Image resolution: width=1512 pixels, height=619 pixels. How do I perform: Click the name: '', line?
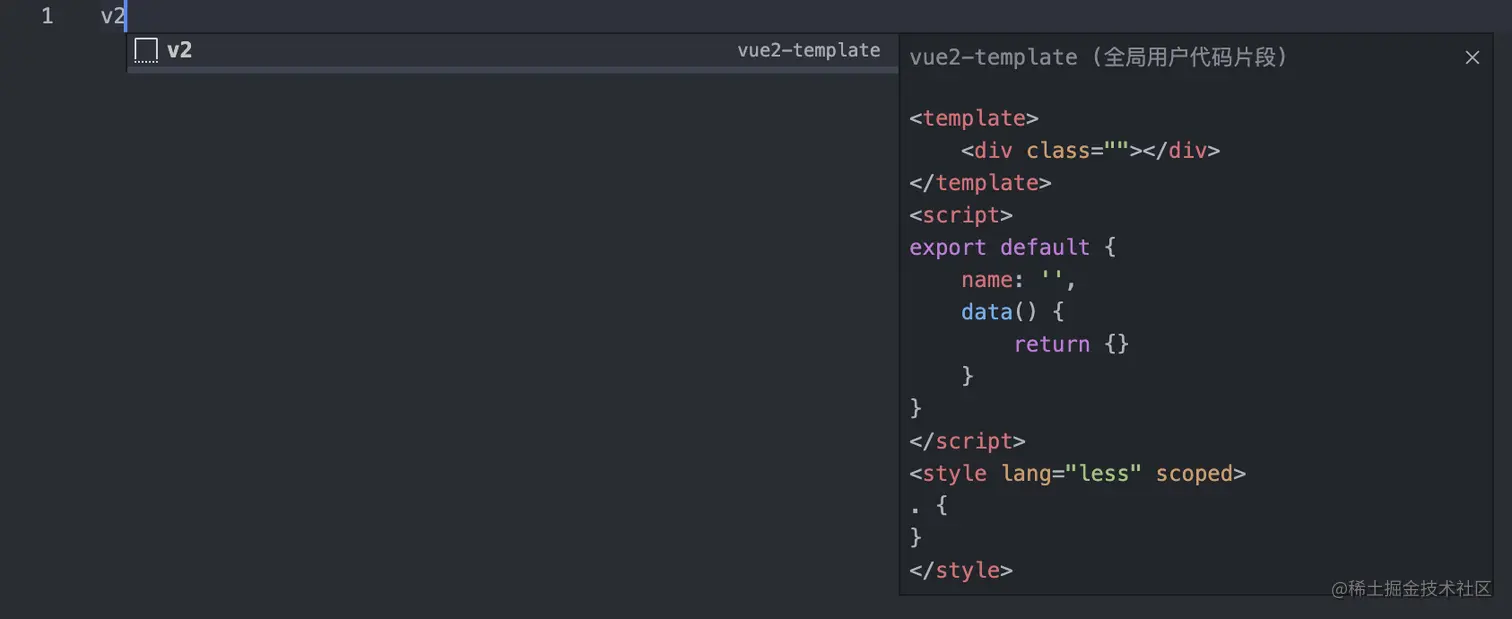click(x=1019, y=279)
